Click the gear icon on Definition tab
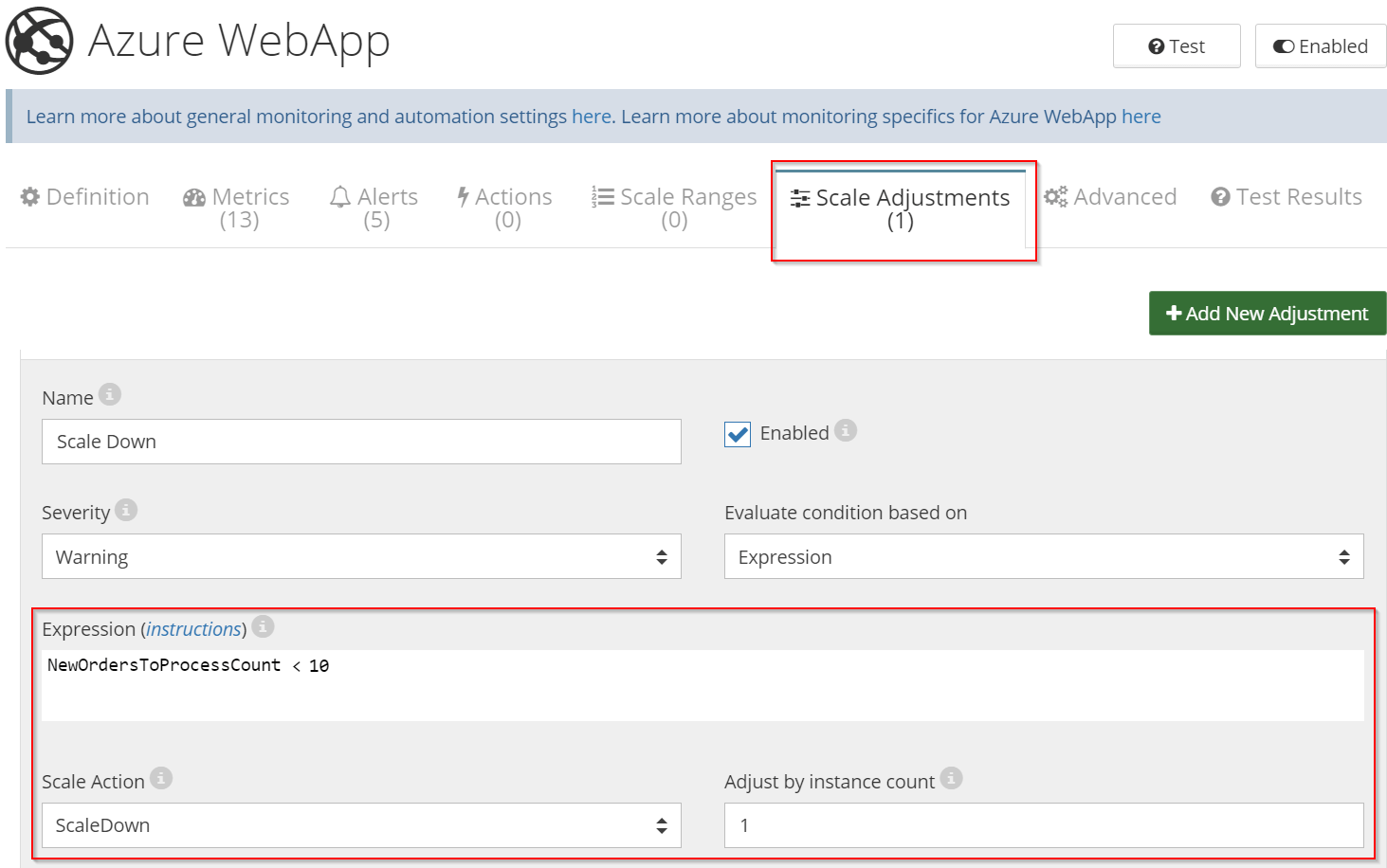Screen dimensions: 1387x868 pyautogui.click(x=30, y=196)
